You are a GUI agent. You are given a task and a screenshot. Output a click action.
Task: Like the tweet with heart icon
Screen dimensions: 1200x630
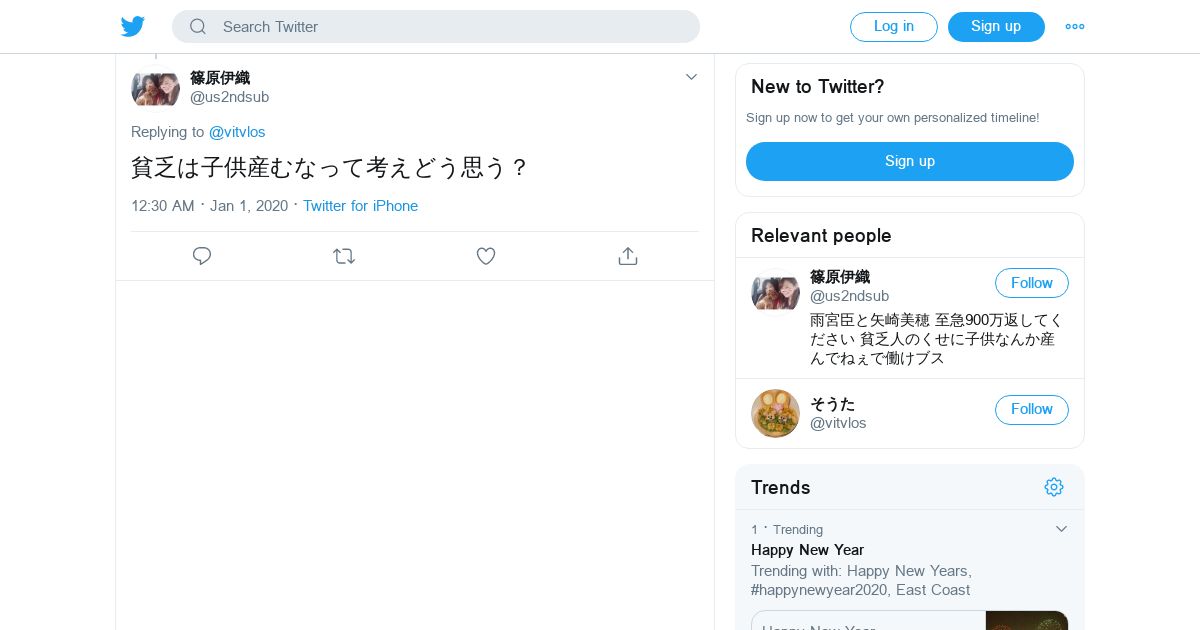click(486, 256)
